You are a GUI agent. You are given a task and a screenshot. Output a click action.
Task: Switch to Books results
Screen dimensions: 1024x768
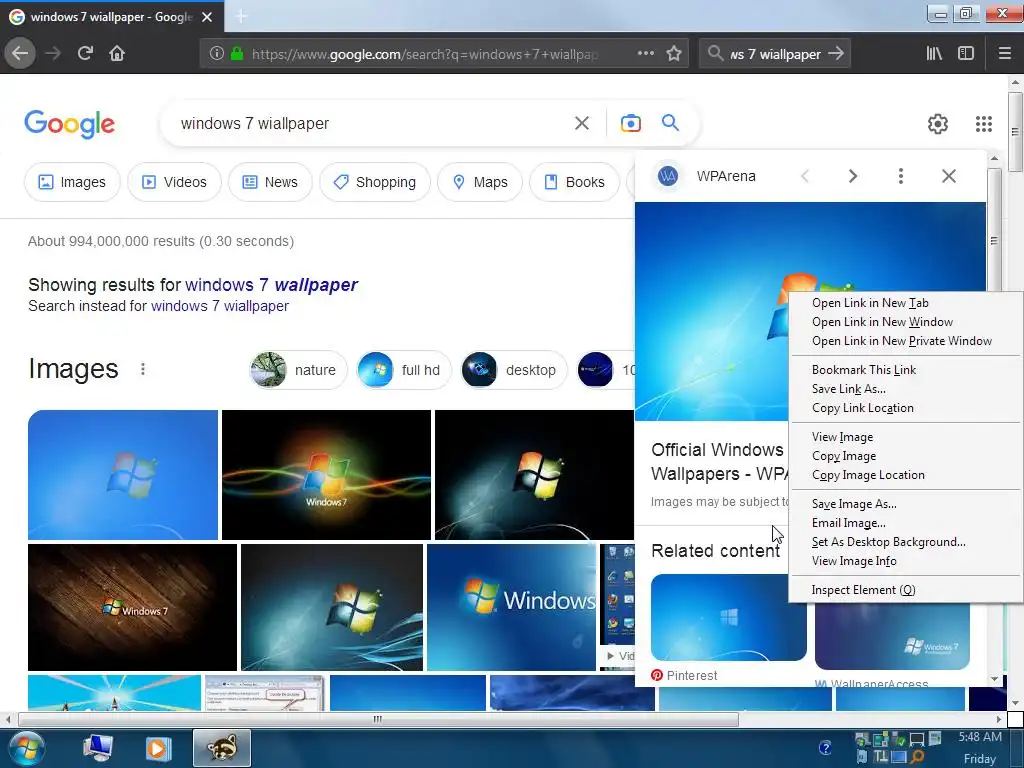click(575, 182)
